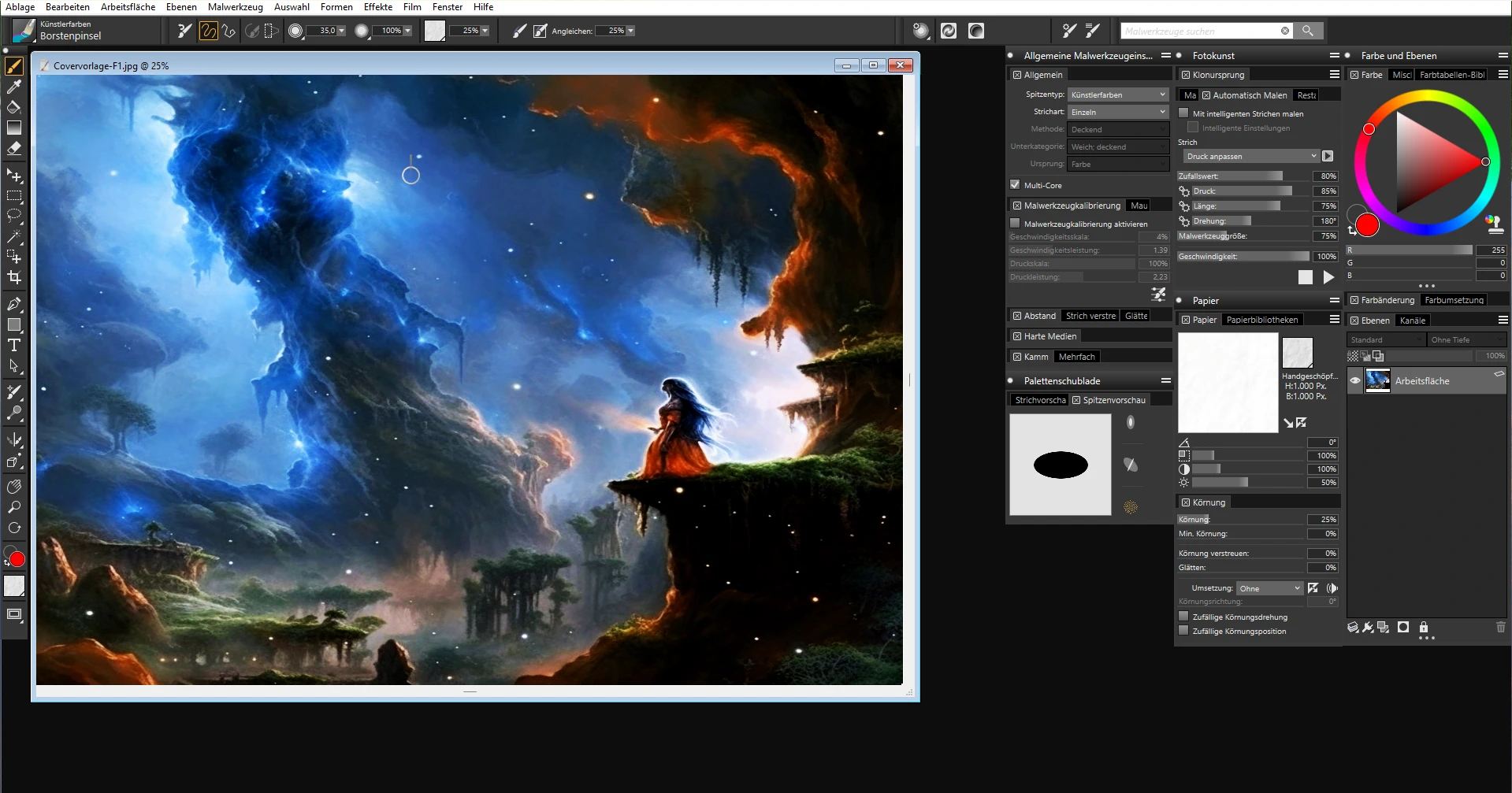
Task: Open the Glätte tab
Action: click(1136, 316)
